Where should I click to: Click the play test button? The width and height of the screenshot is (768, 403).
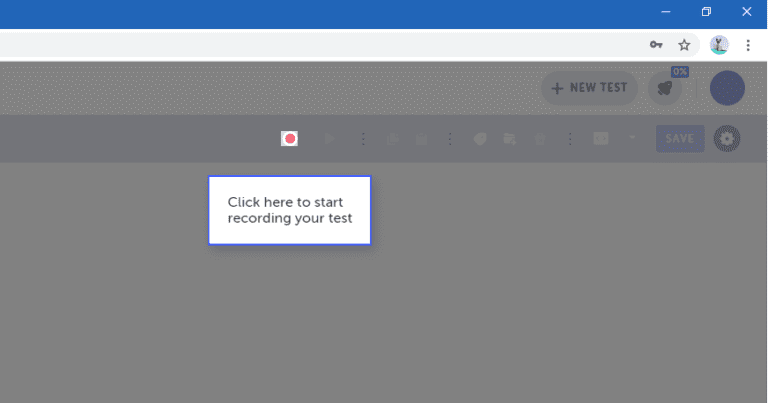[x=330, y=139]
